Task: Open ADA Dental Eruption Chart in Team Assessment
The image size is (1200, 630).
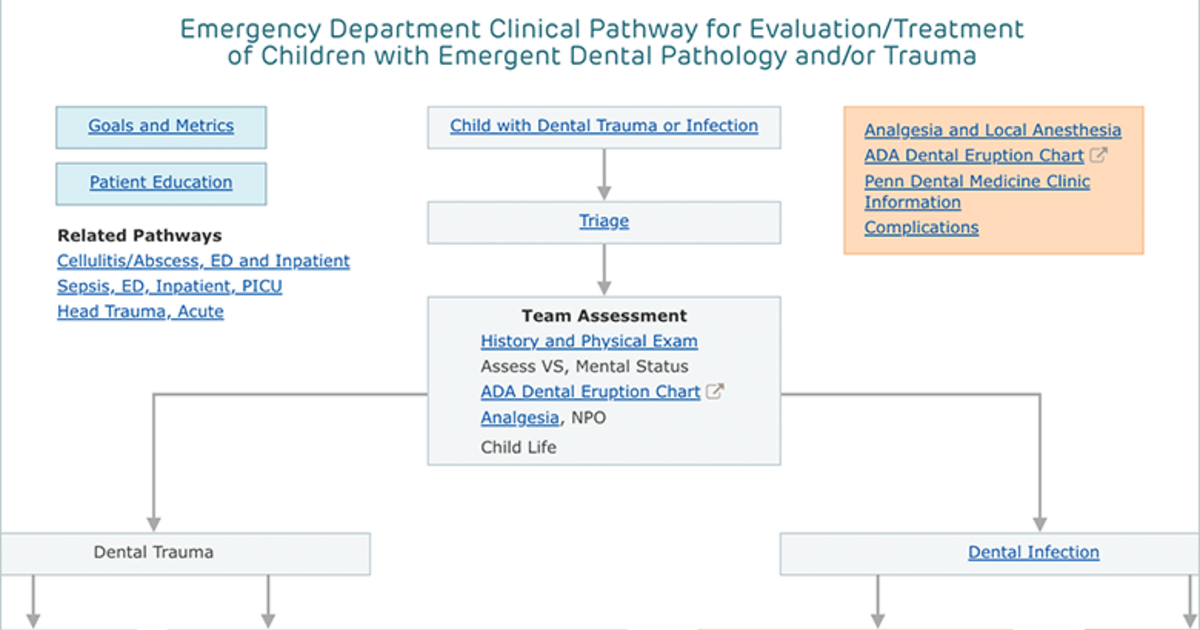Action: (590, 392)
